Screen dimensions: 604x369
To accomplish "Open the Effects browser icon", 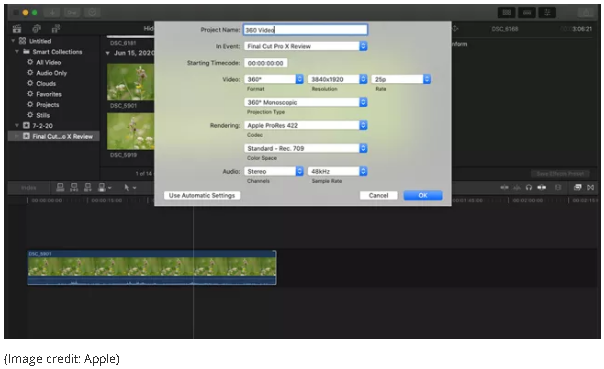I will coord(577,187).
